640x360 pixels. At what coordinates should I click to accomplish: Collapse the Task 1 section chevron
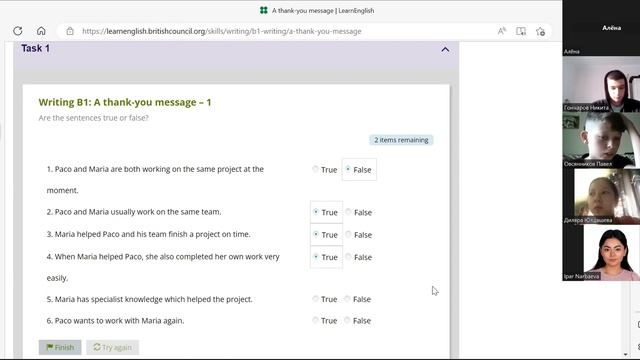point(445,49)
